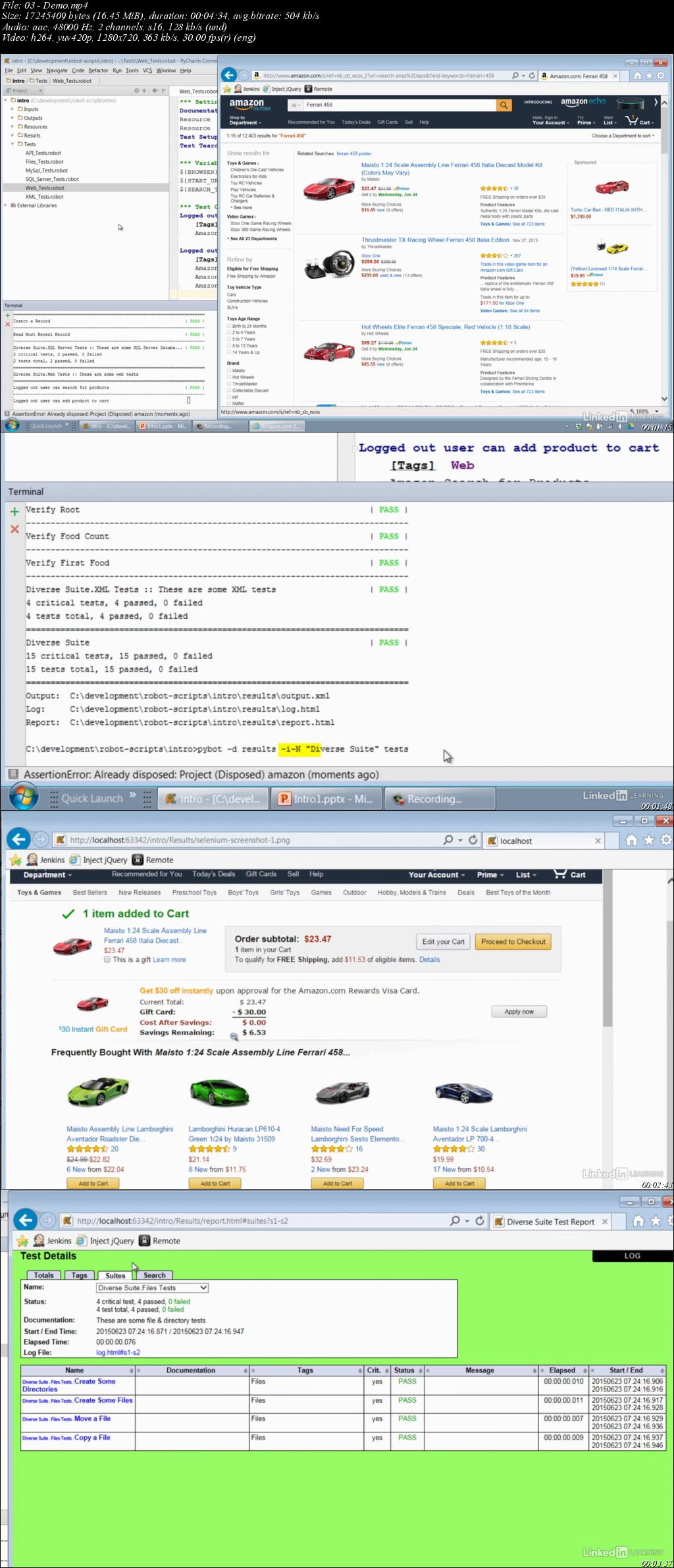Switch to the Totals tab in Test Details

43,1275
